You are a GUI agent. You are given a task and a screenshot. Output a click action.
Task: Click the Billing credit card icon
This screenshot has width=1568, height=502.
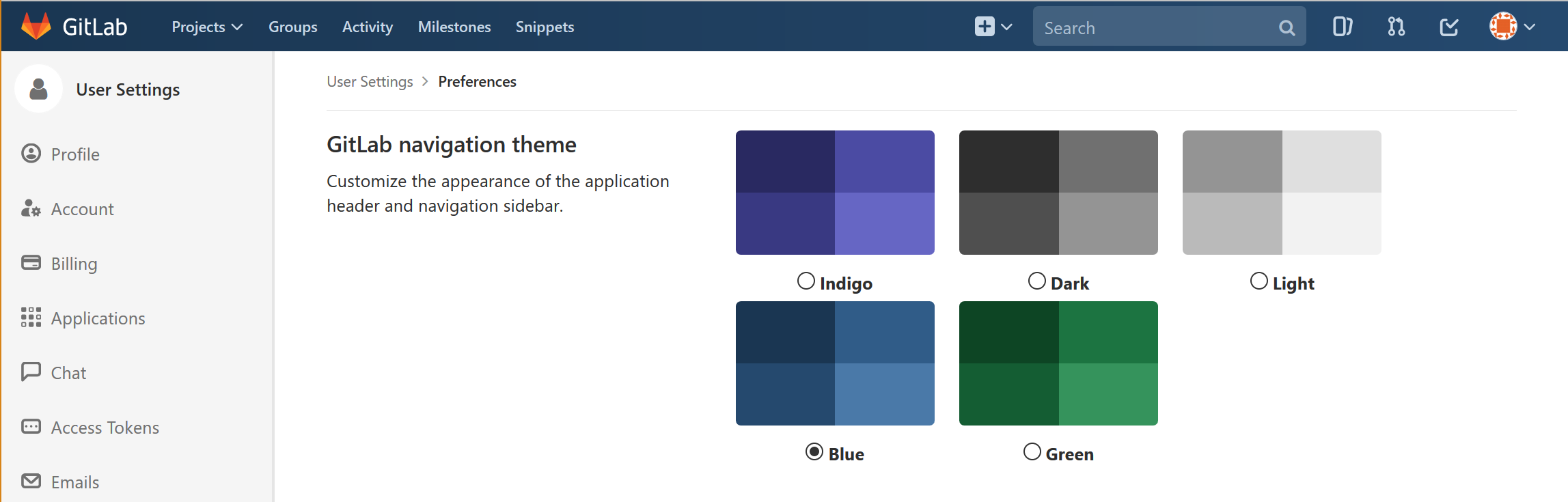[31, 263]
